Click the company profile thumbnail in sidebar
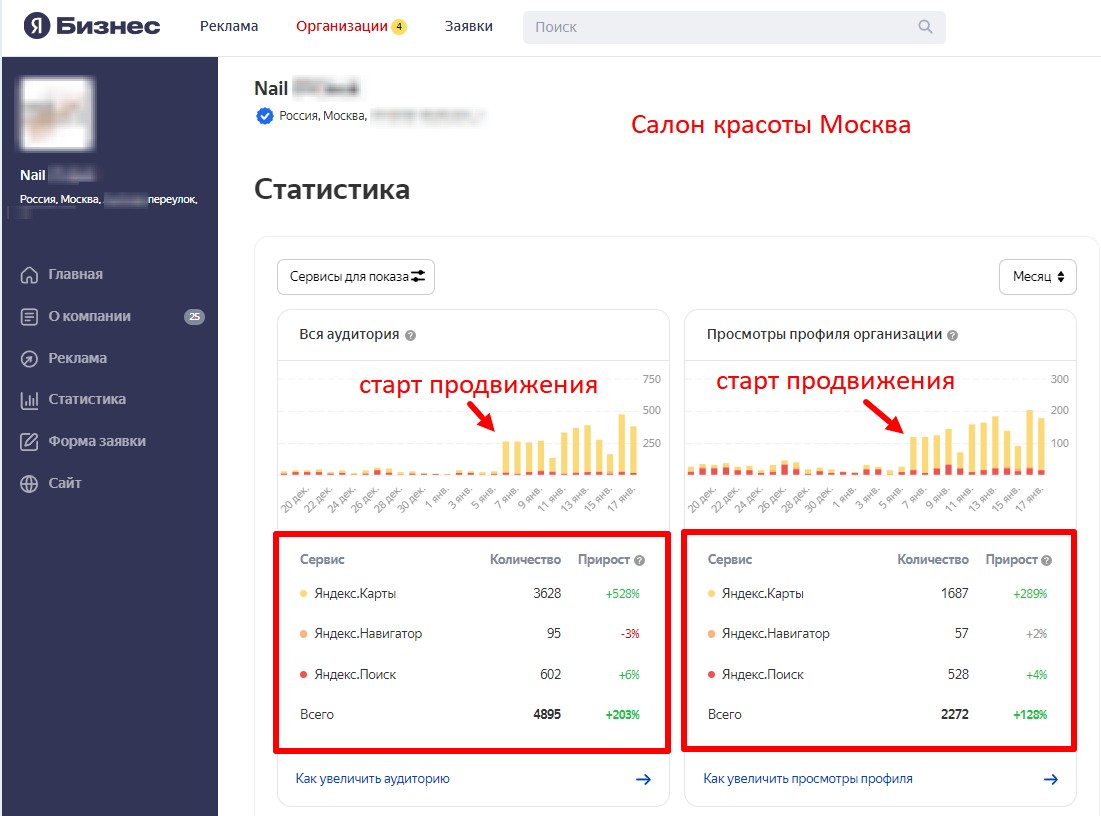 [57, 113]
